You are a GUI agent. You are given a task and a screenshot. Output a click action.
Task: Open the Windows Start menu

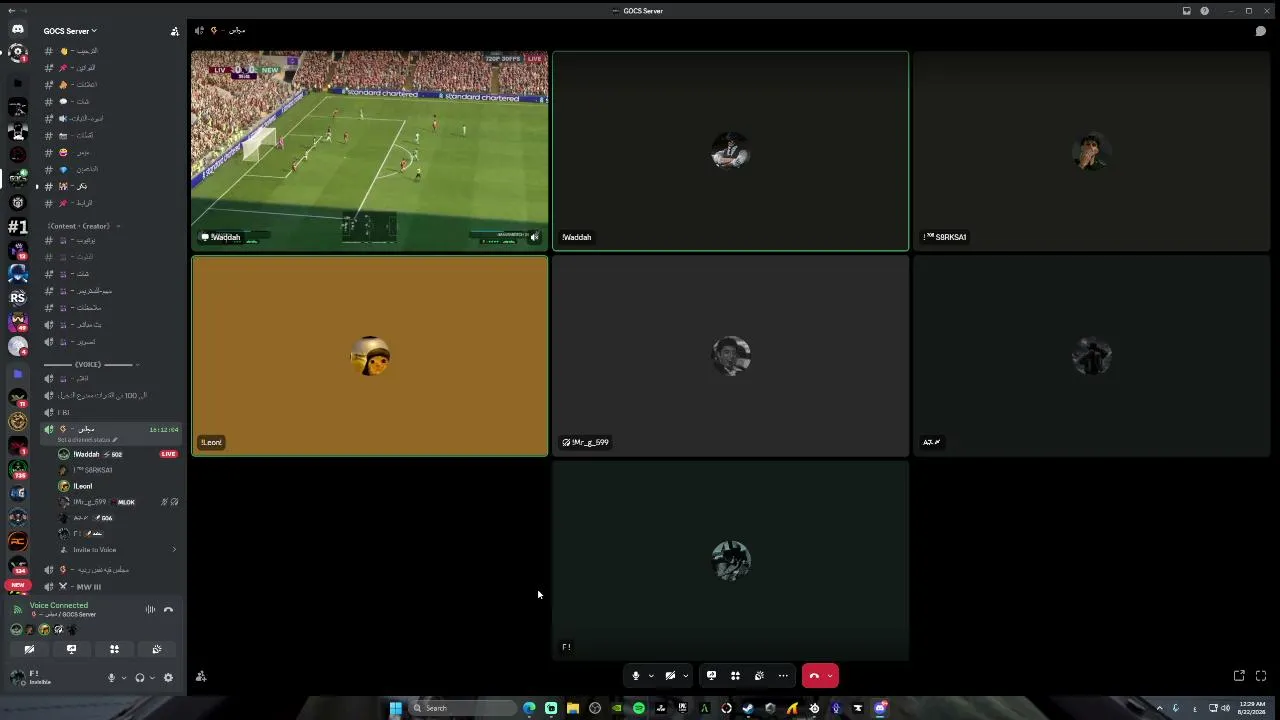tap(396, 708)
